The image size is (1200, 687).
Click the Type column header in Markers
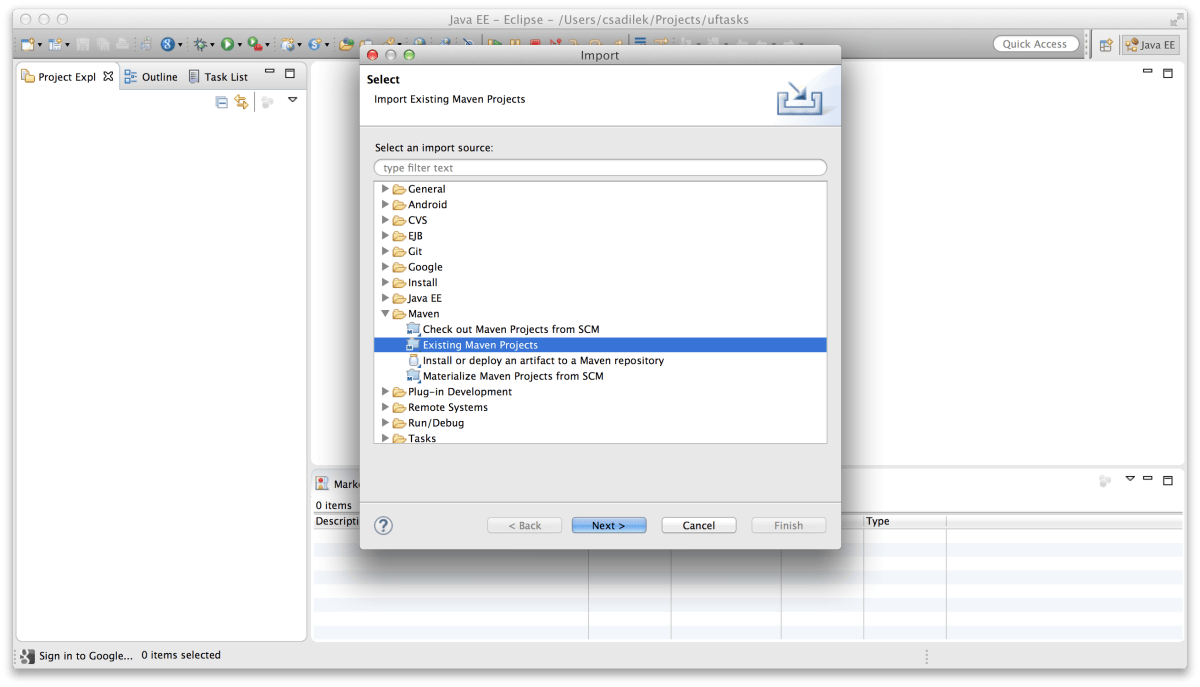(x=905, y=521)
